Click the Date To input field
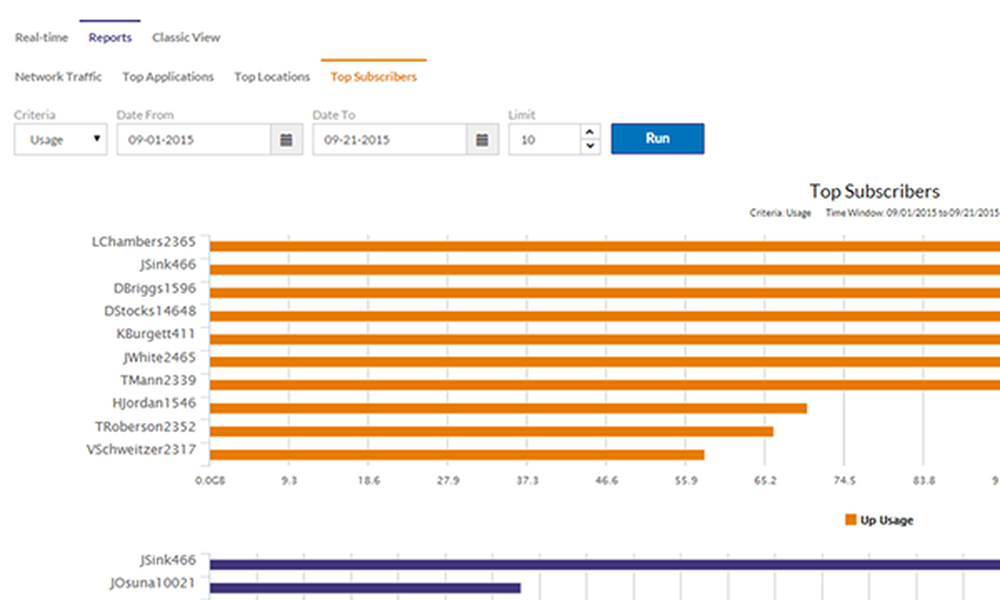The image size is (1000, 600). [x=390, y=139]
